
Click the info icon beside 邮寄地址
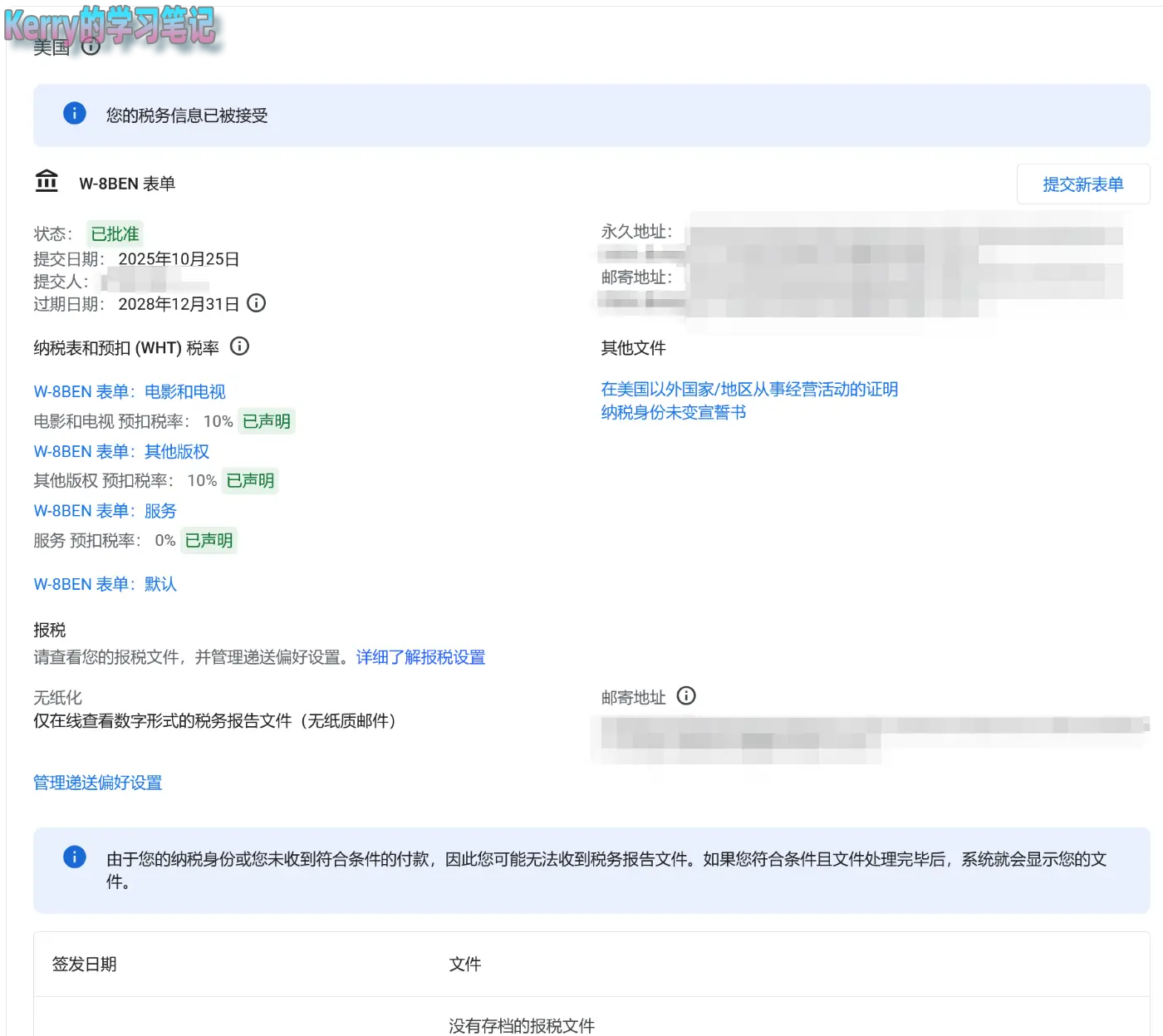(x=686, y=696)
